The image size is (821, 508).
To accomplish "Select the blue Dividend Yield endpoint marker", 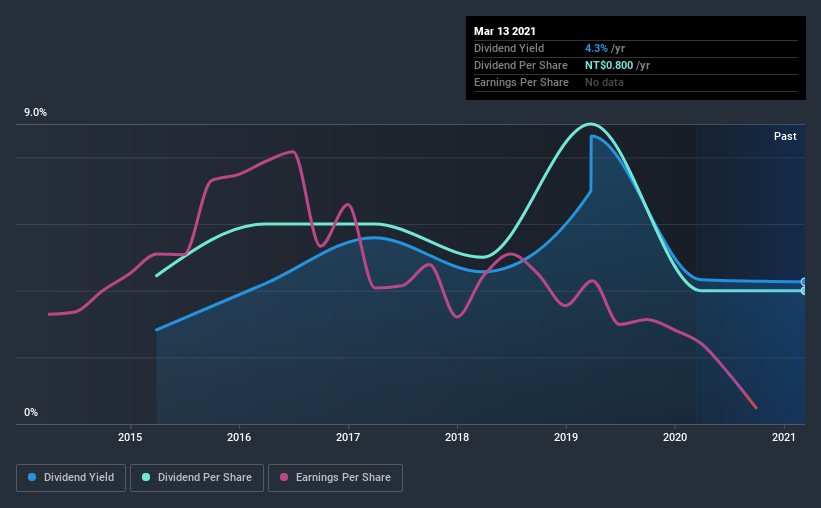I will pos(804,282).
